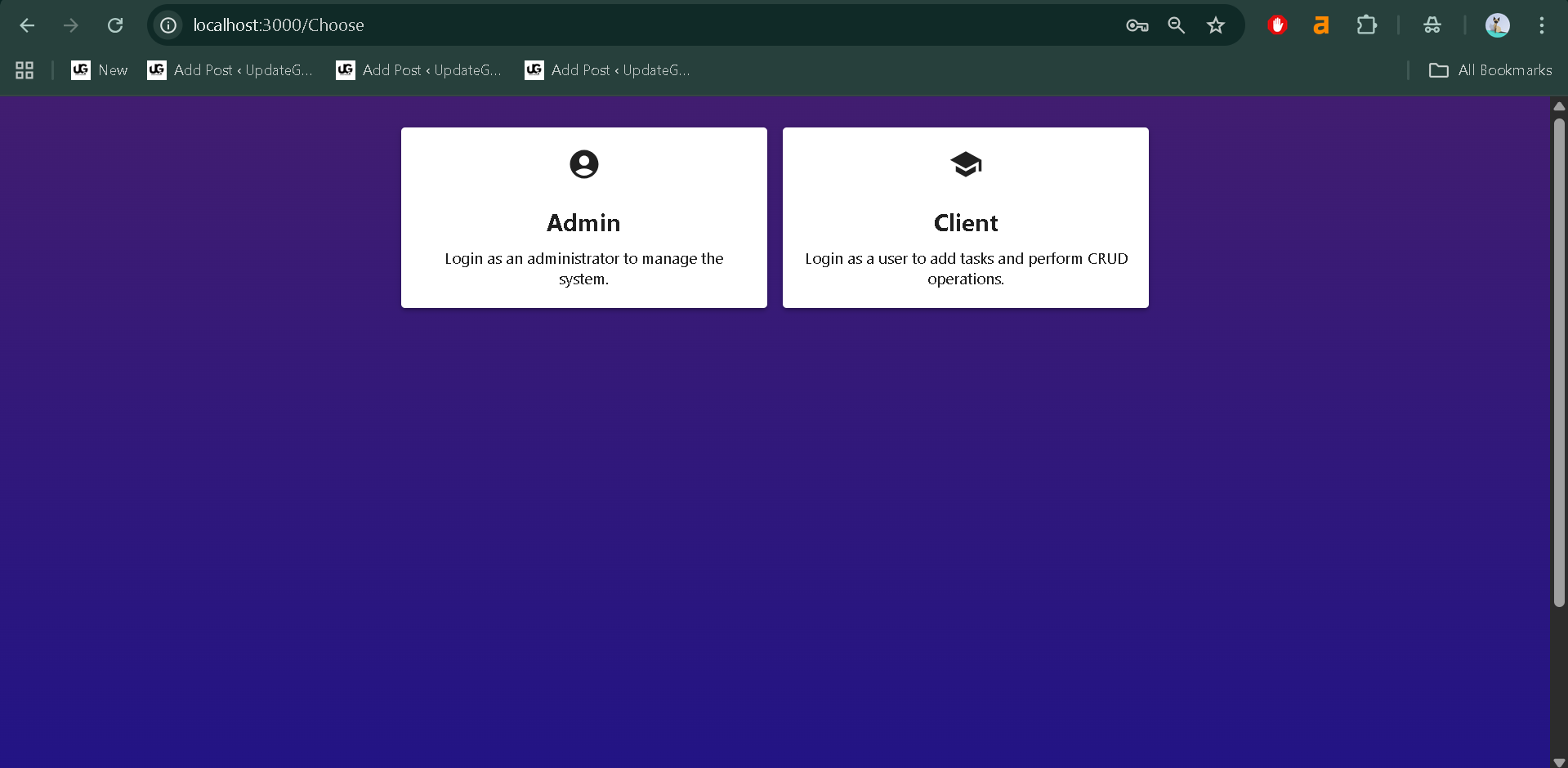Image resolution: width=1568 pixels, height=768 pixels.
Task: Click the address bar URL field
Action: 572,25
